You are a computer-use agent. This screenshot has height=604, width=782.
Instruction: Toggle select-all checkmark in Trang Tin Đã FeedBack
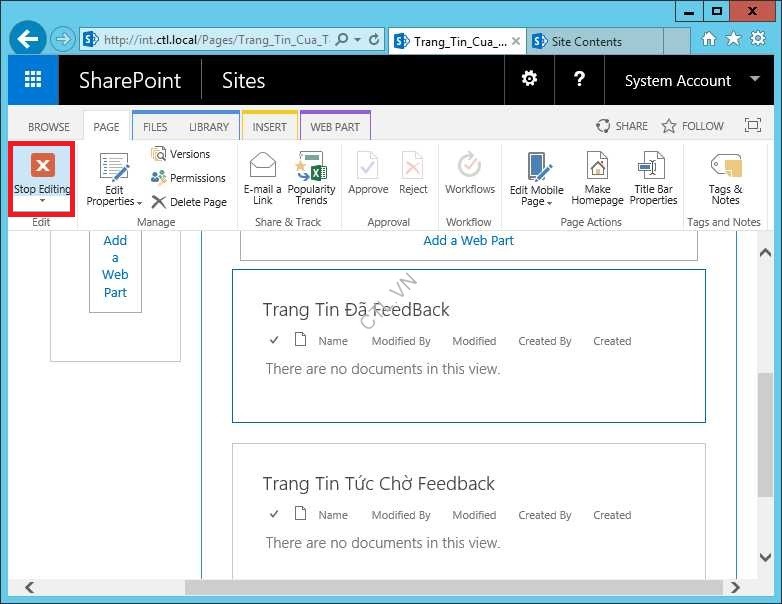(274, 341)
